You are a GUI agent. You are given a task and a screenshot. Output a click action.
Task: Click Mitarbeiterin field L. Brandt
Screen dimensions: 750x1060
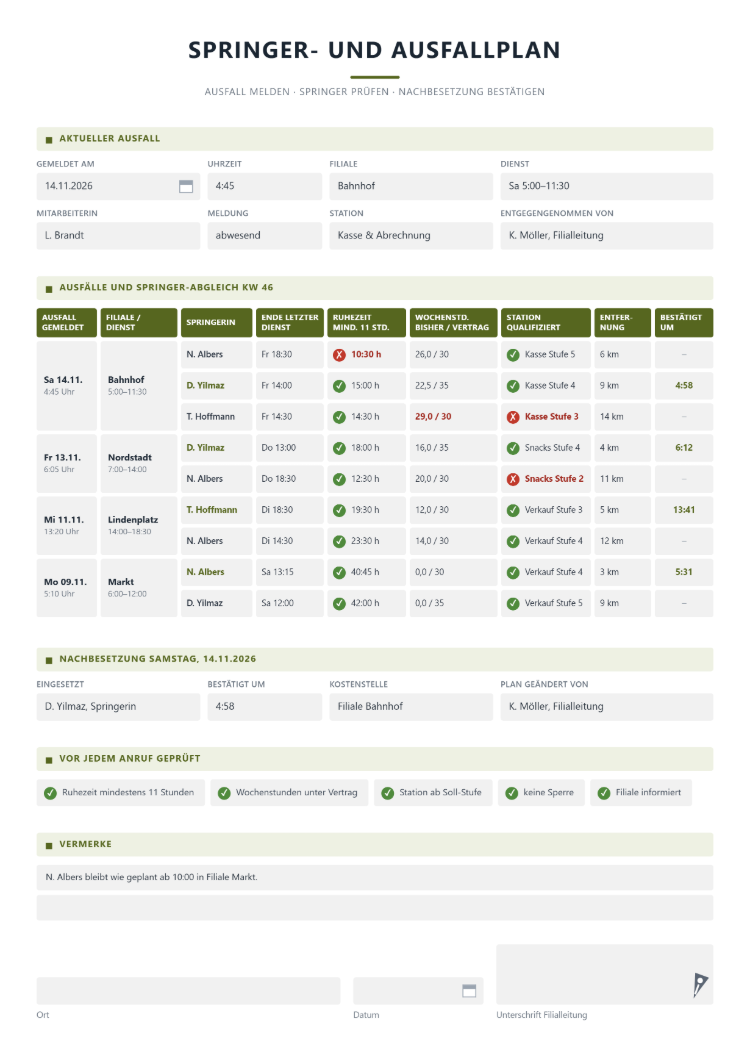[x=118, y=236]
